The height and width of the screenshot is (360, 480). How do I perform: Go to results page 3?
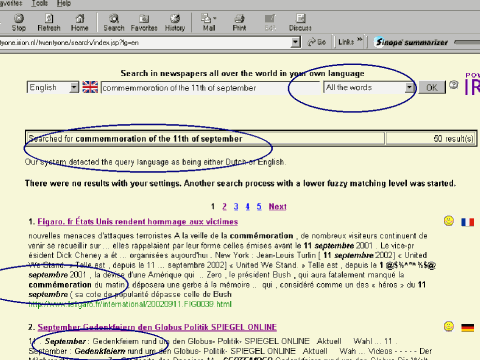click(x=236, y=207)
